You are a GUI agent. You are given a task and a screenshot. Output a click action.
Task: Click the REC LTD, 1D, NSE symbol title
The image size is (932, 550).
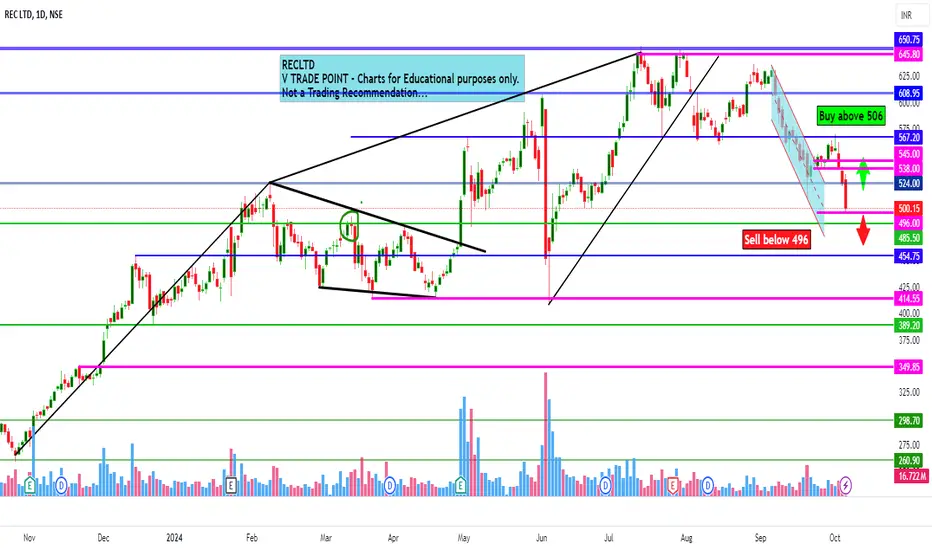(34, 14)
